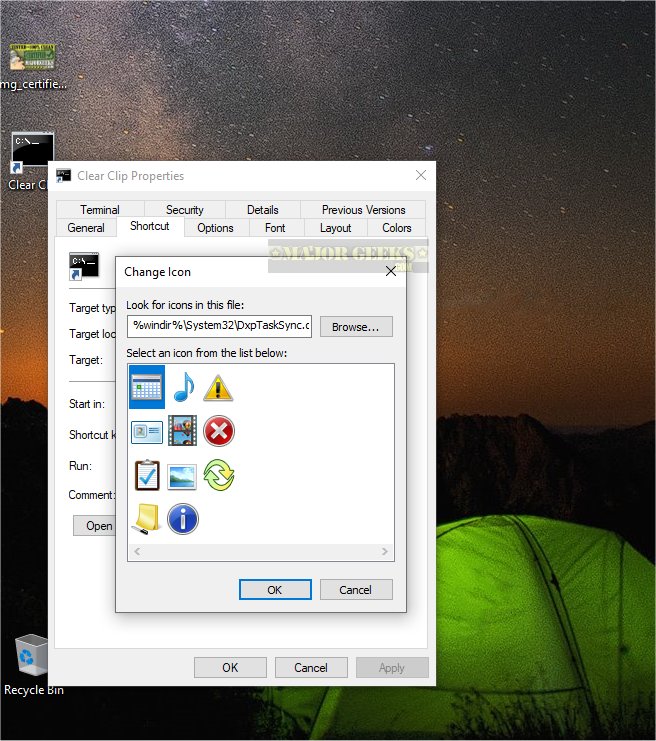This screenshot has width=656, height=741.
Task: Pick the yellow warning triangle icon
Action: pyautogui.click(x=218, y=388)
